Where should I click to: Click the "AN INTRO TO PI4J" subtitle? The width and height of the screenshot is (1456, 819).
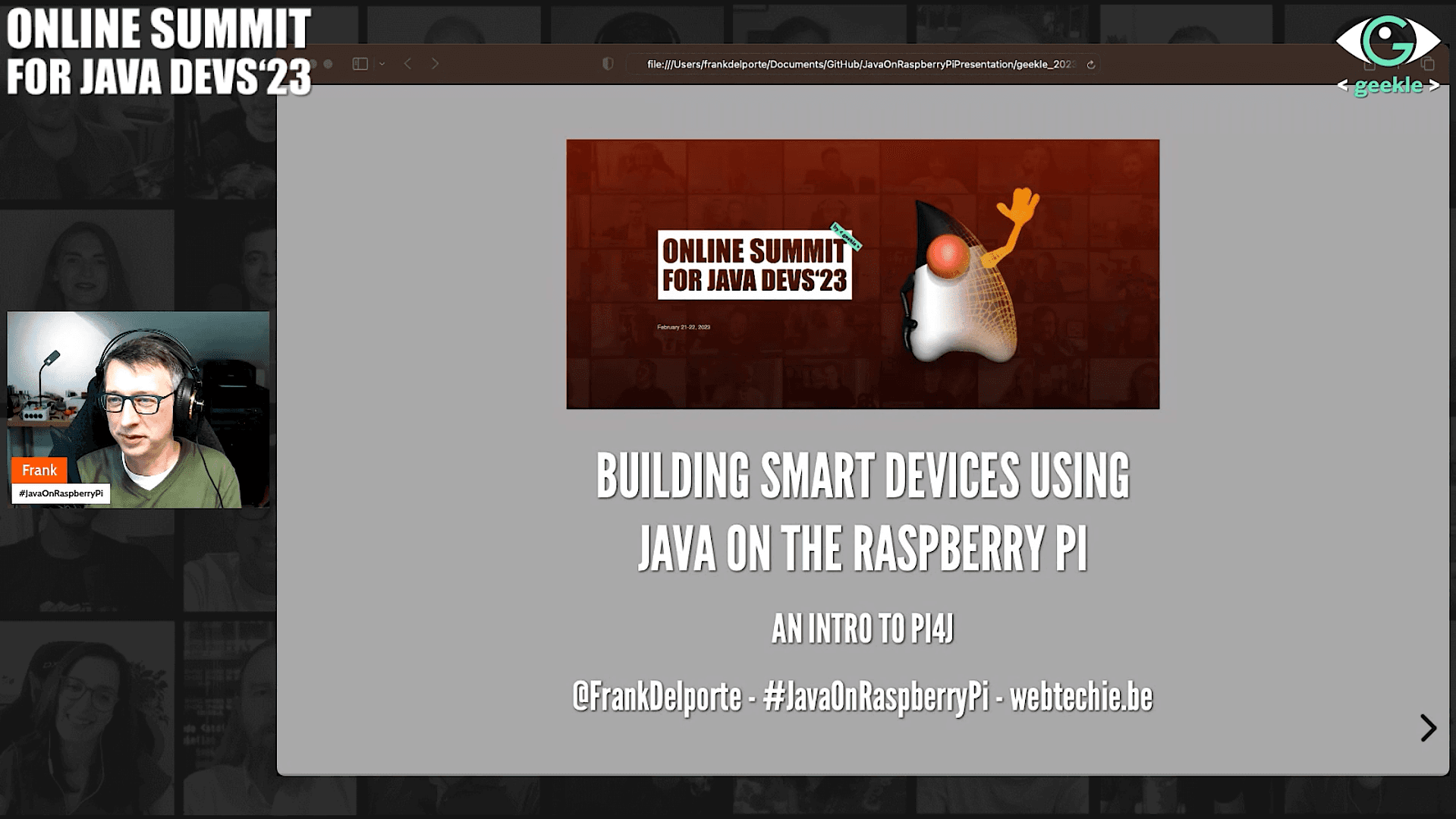[863, 628]
